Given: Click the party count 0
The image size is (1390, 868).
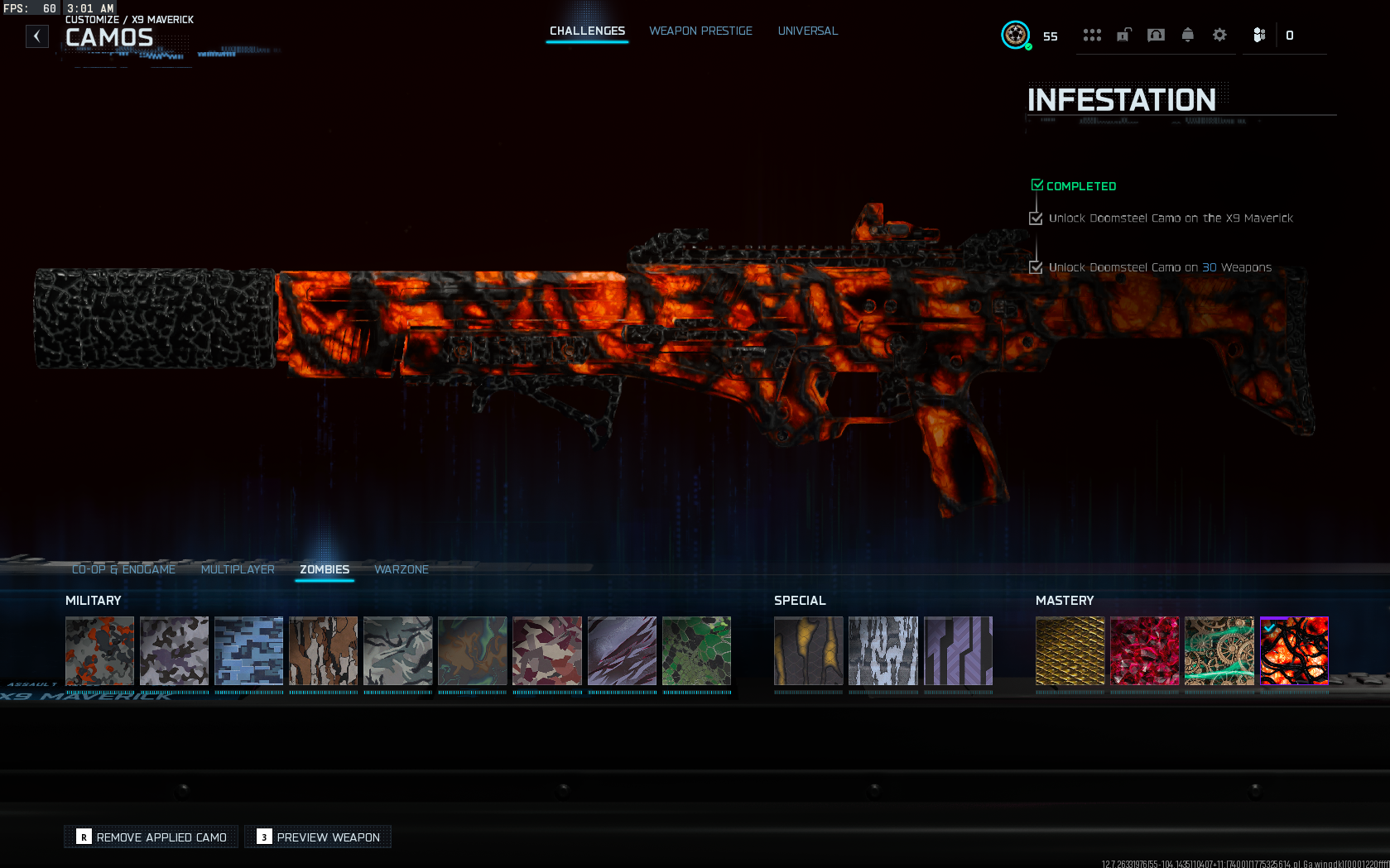Looking at the screenshot, I should pos(1290,36).
